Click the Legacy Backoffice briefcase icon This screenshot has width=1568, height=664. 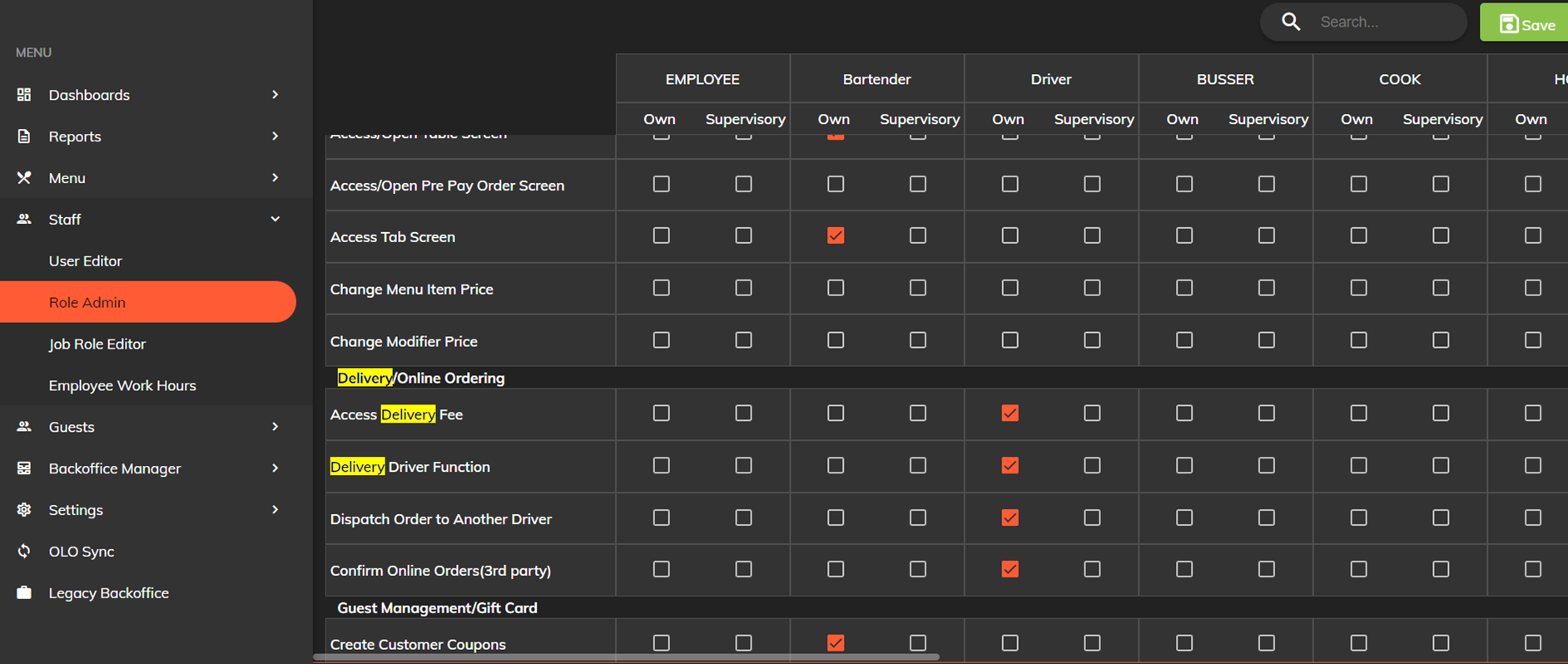coord(24,592)
